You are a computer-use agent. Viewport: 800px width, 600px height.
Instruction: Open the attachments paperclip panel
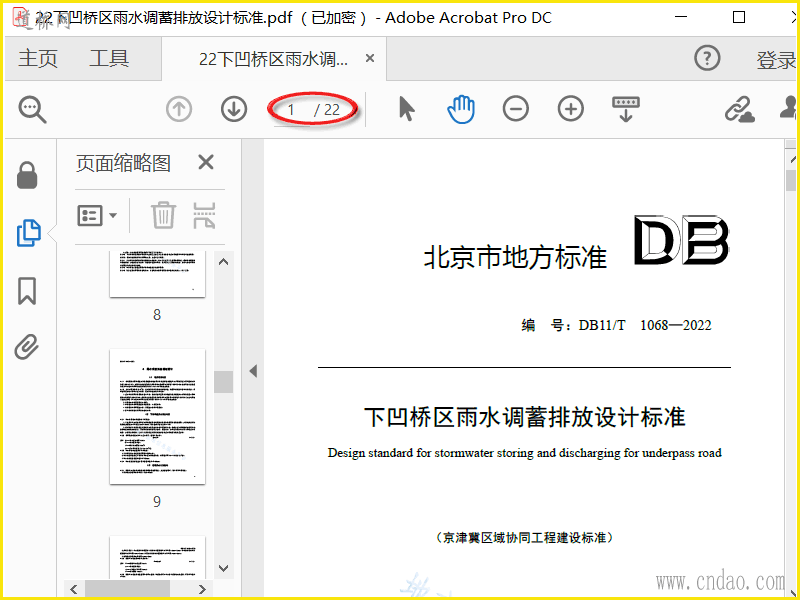click(x=27, y=347)
